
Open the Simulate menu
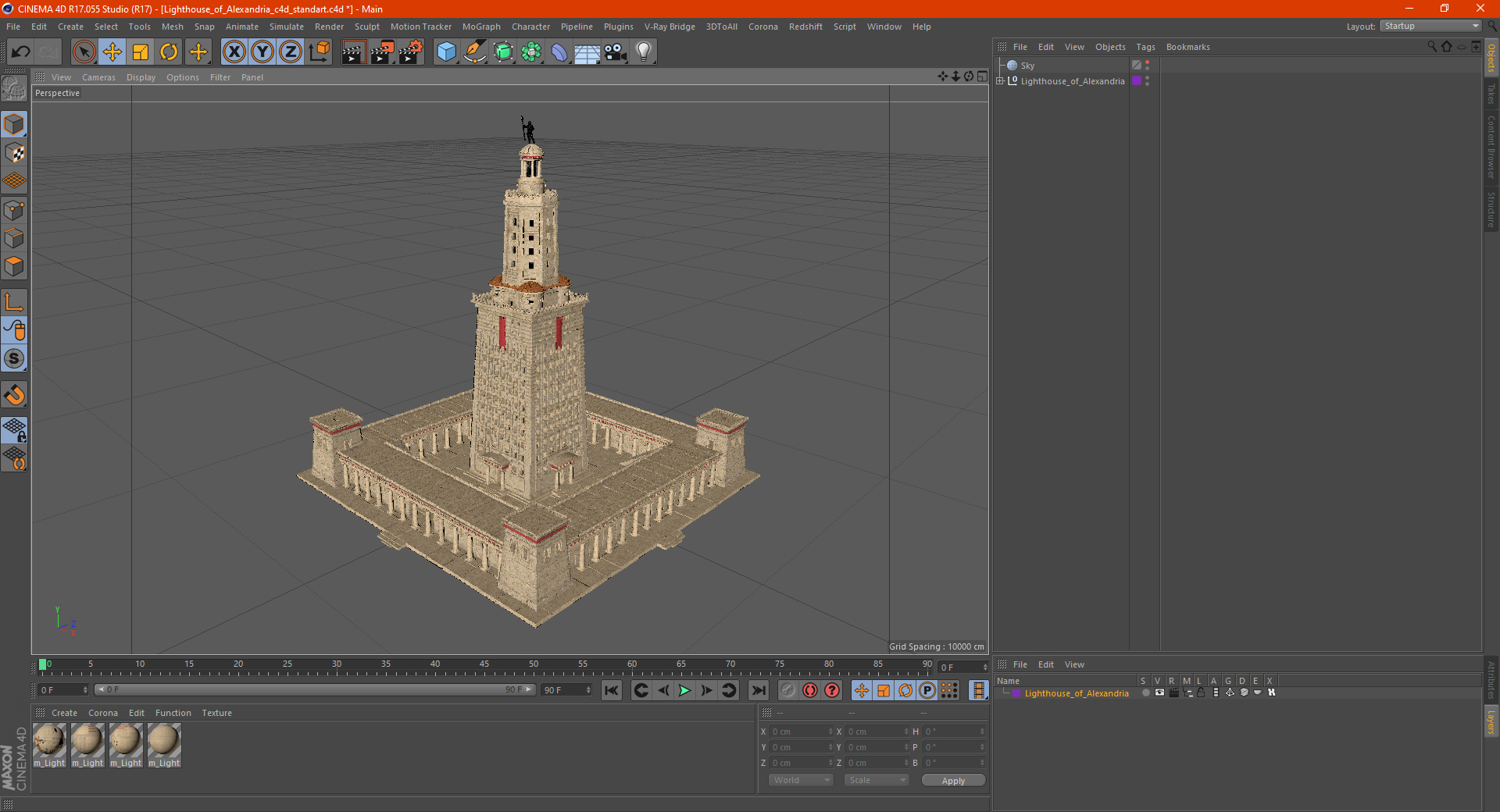pyautogui.click(x=287, y=27)
